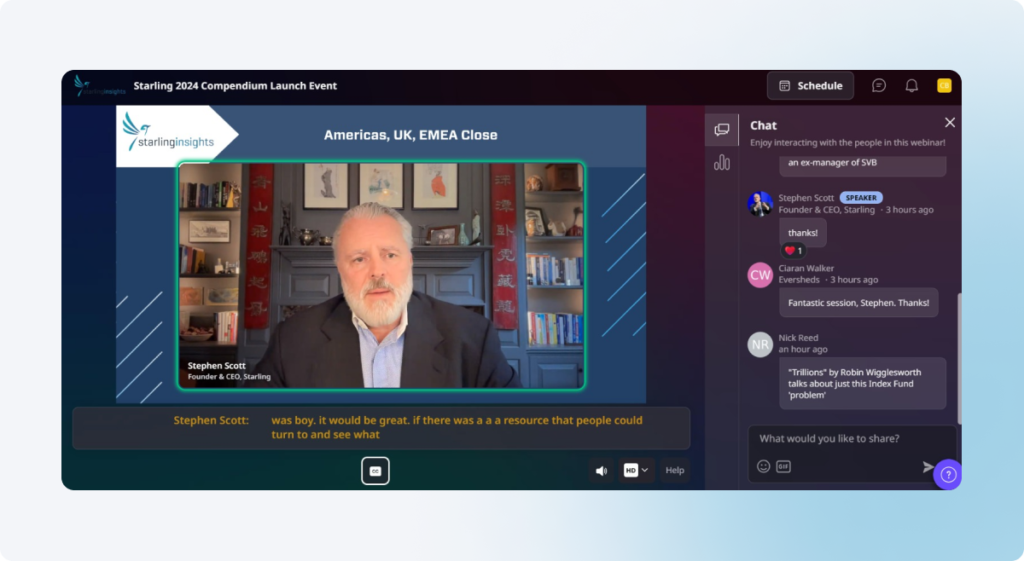Toggle closed captions with the CC button

click(375, 470)
